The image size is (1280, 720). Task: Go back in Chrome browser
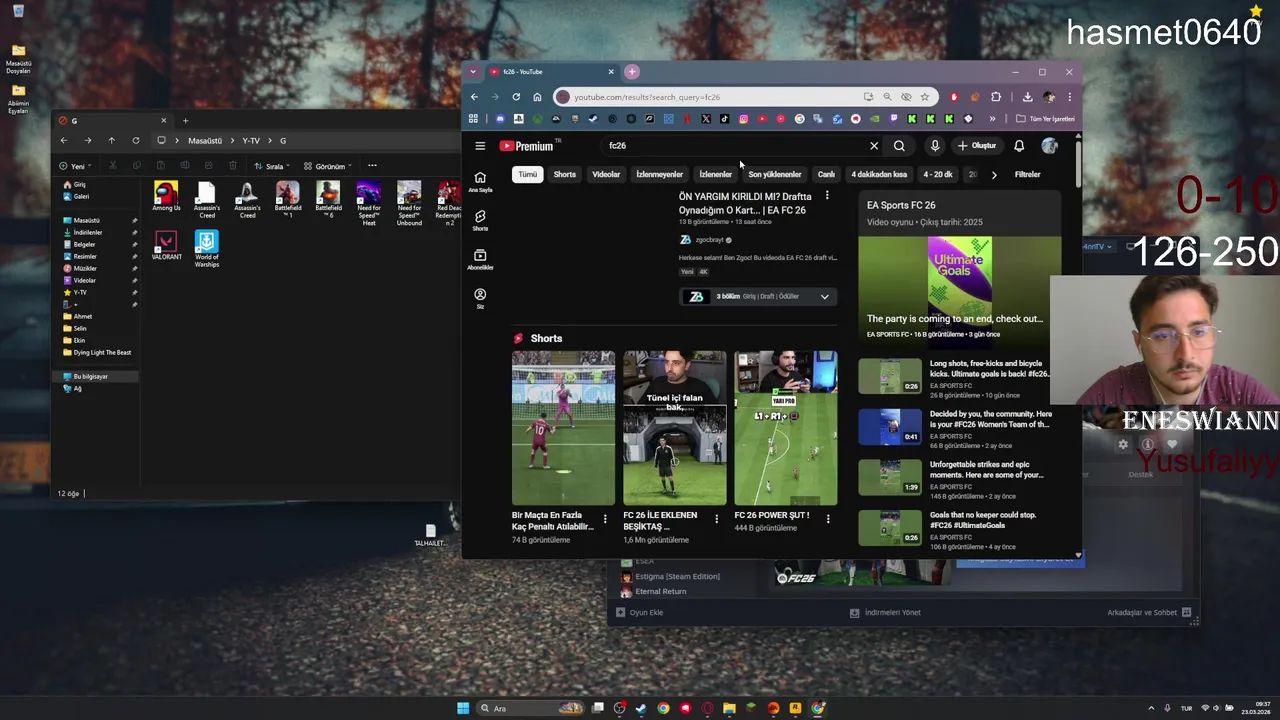pyautogui.click(x=474, y=97)
